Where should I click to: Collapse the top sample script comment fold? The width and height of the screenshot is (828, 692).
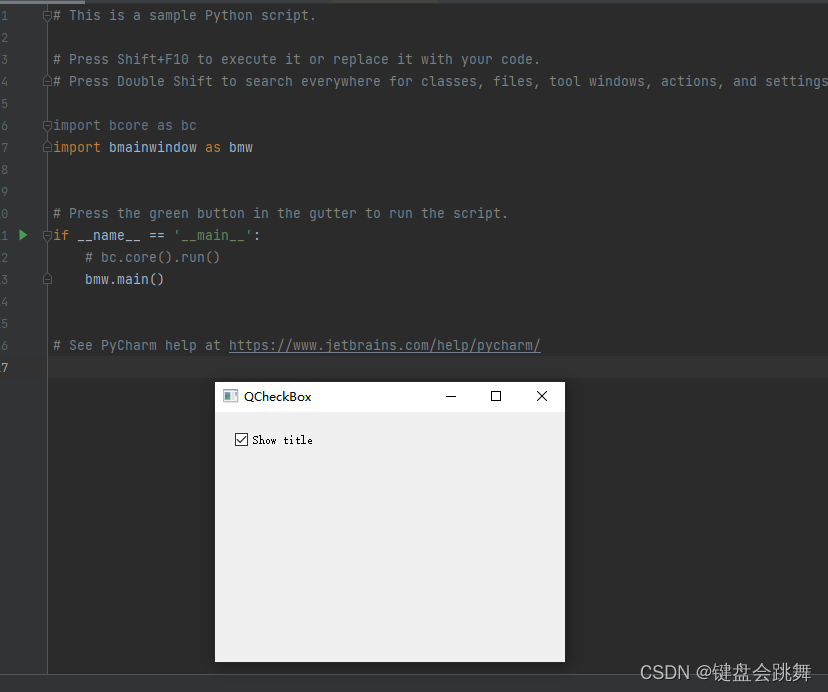click(46, 15)
